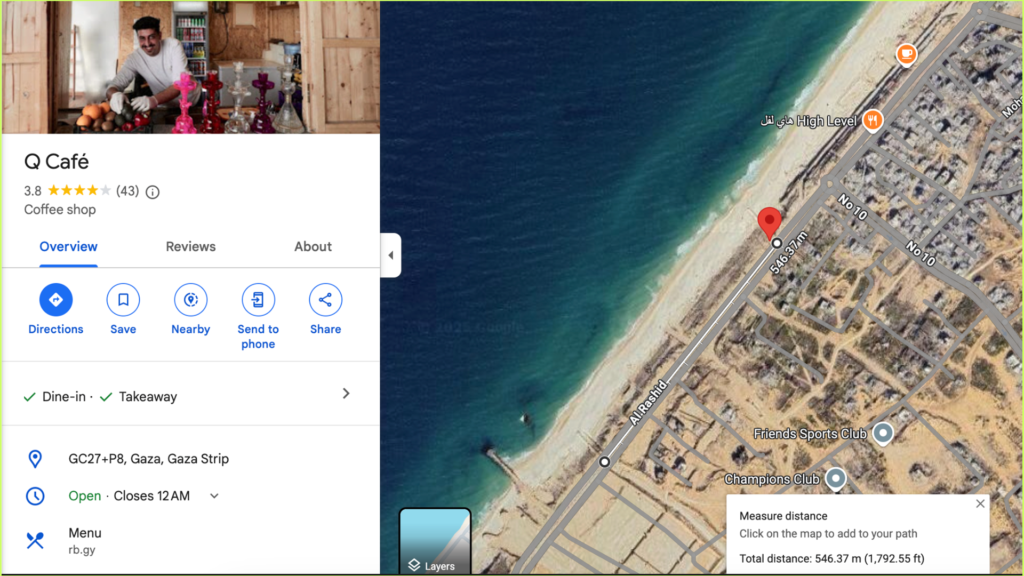
Task: Open the Layers map switcher
Action: 435,541
